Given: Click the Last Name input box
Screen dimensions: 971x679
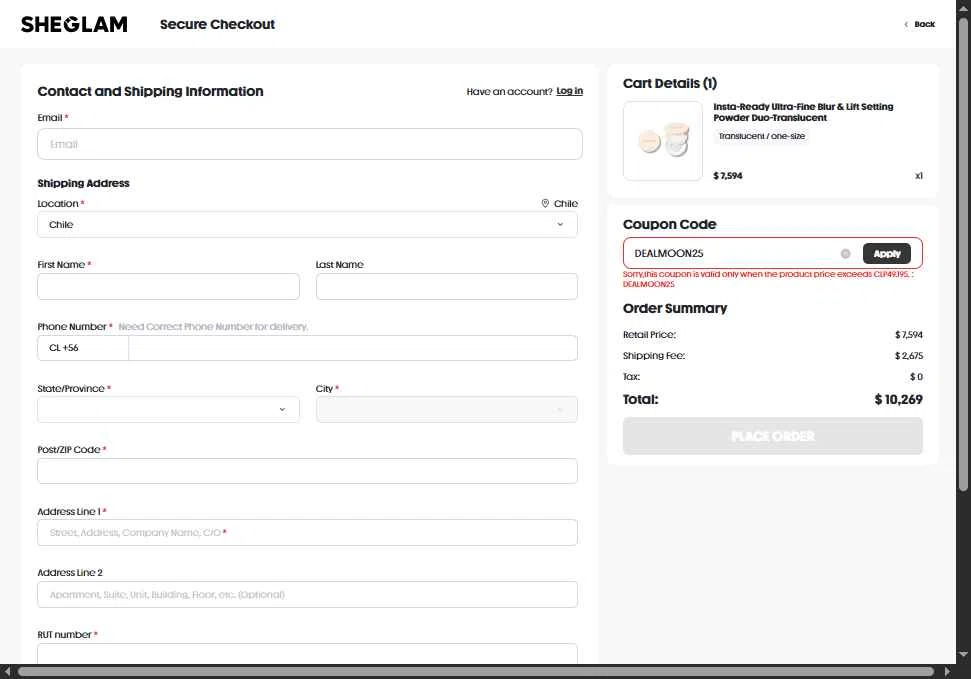Looking at the screenshot, I should [446, 286].
